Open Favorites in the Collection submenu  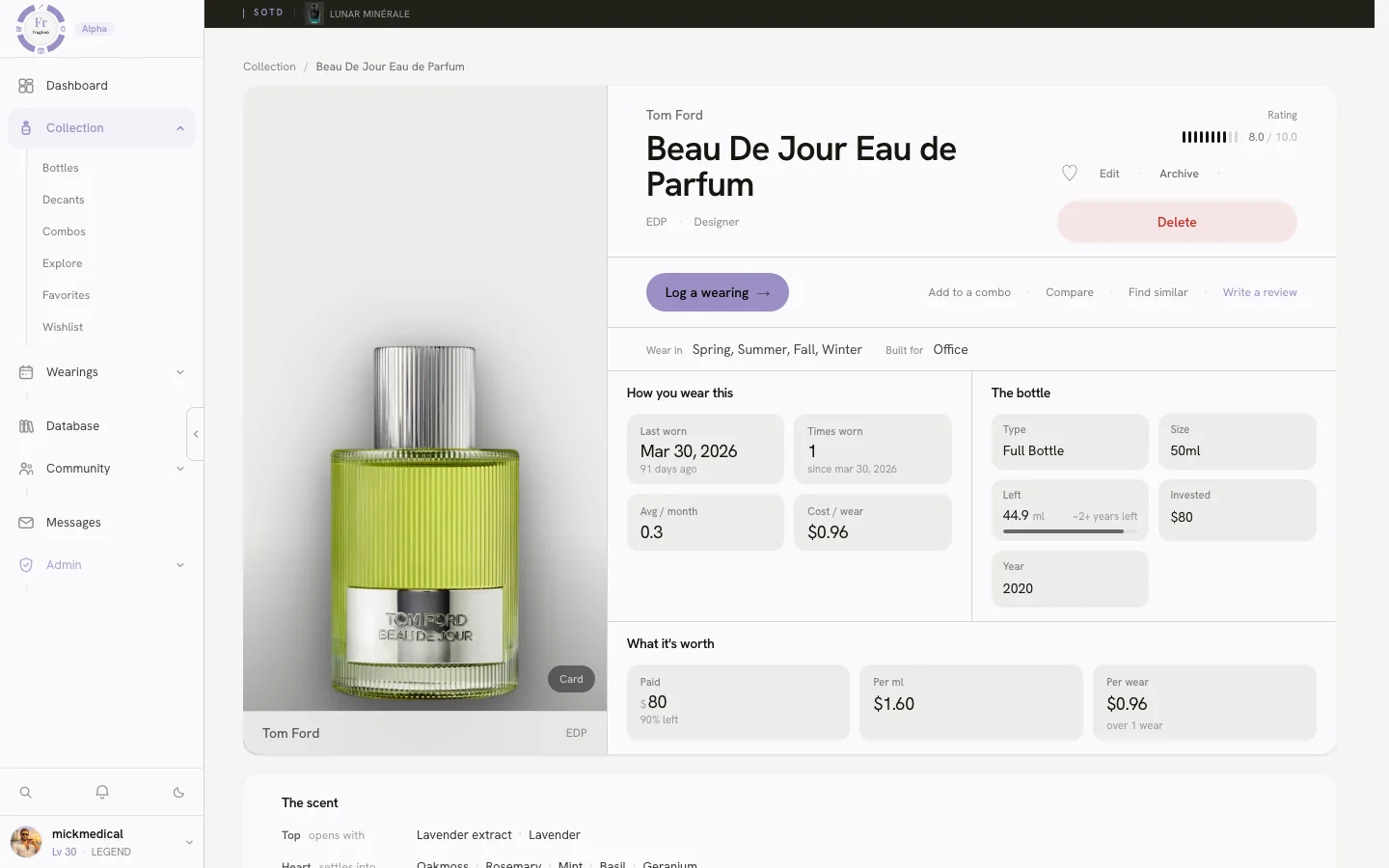[x=67, y=295]
